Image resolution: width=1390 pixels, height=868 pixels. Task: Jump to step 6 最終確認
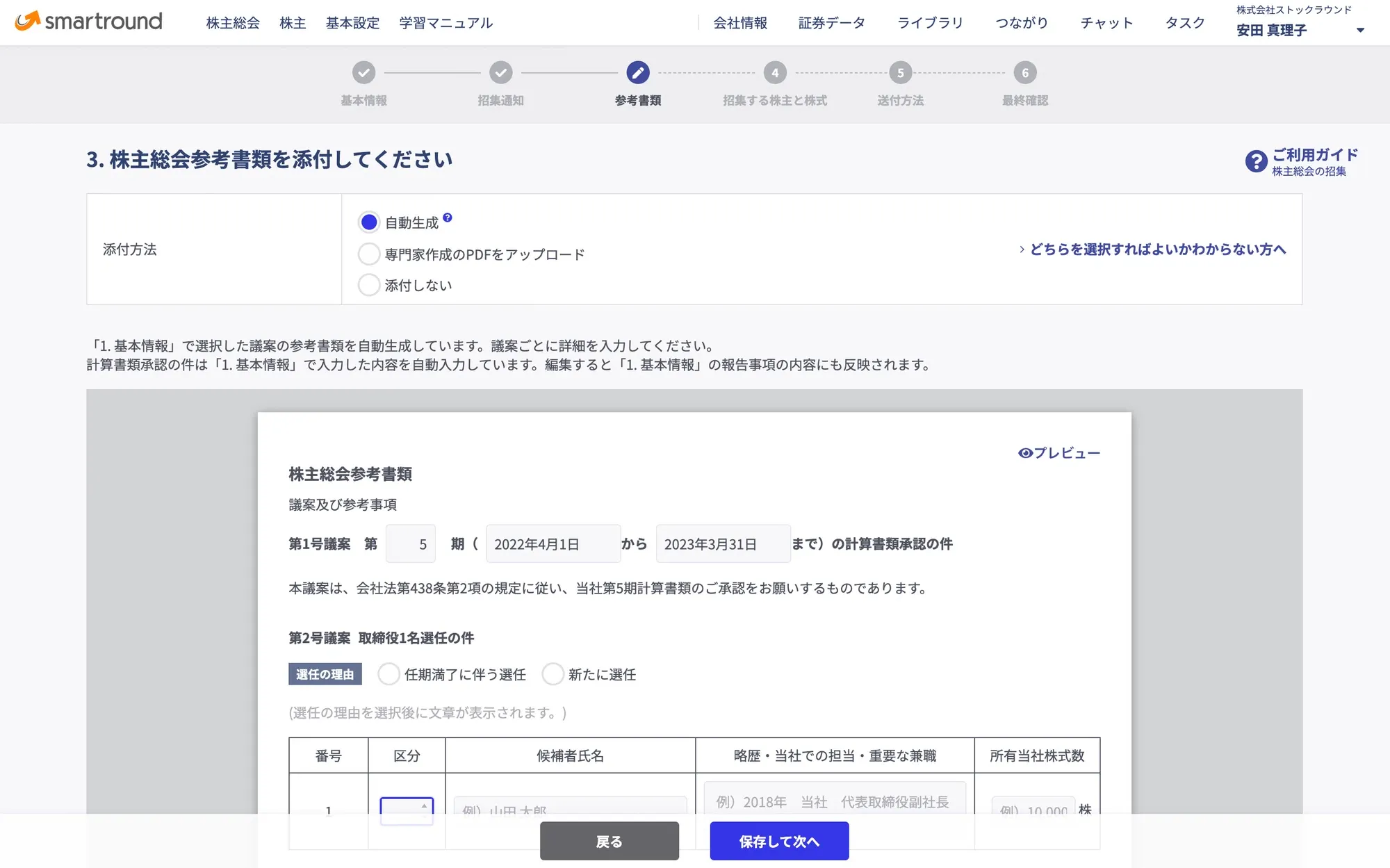(x=1023, y=72)
